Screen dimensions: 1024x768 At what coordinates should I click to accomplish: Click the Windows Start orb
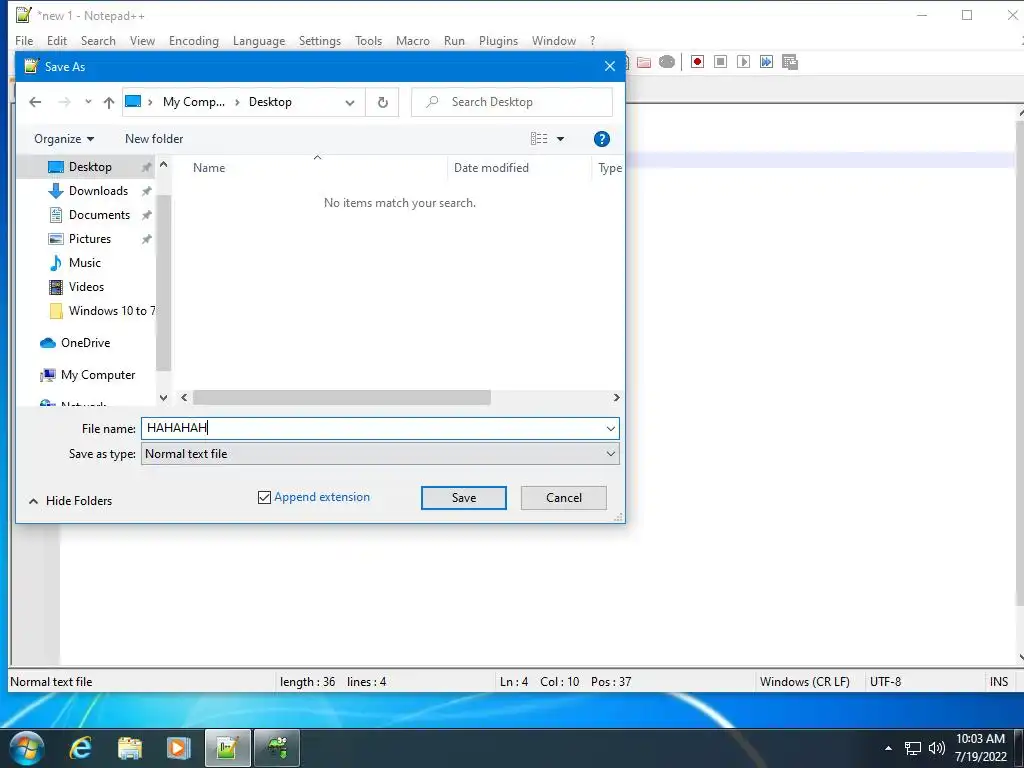click(x=27, y=748)
